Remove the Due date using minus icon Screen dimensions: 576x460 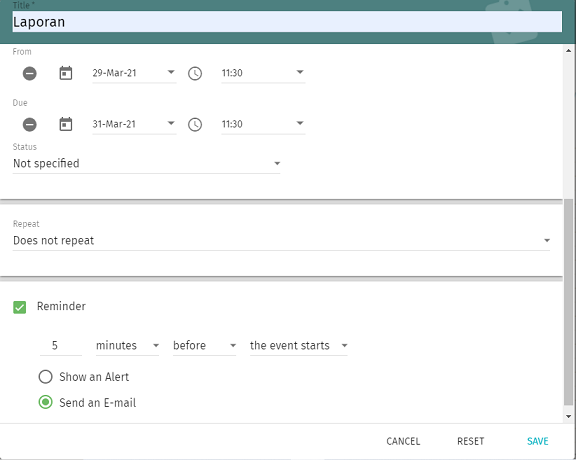30,125
